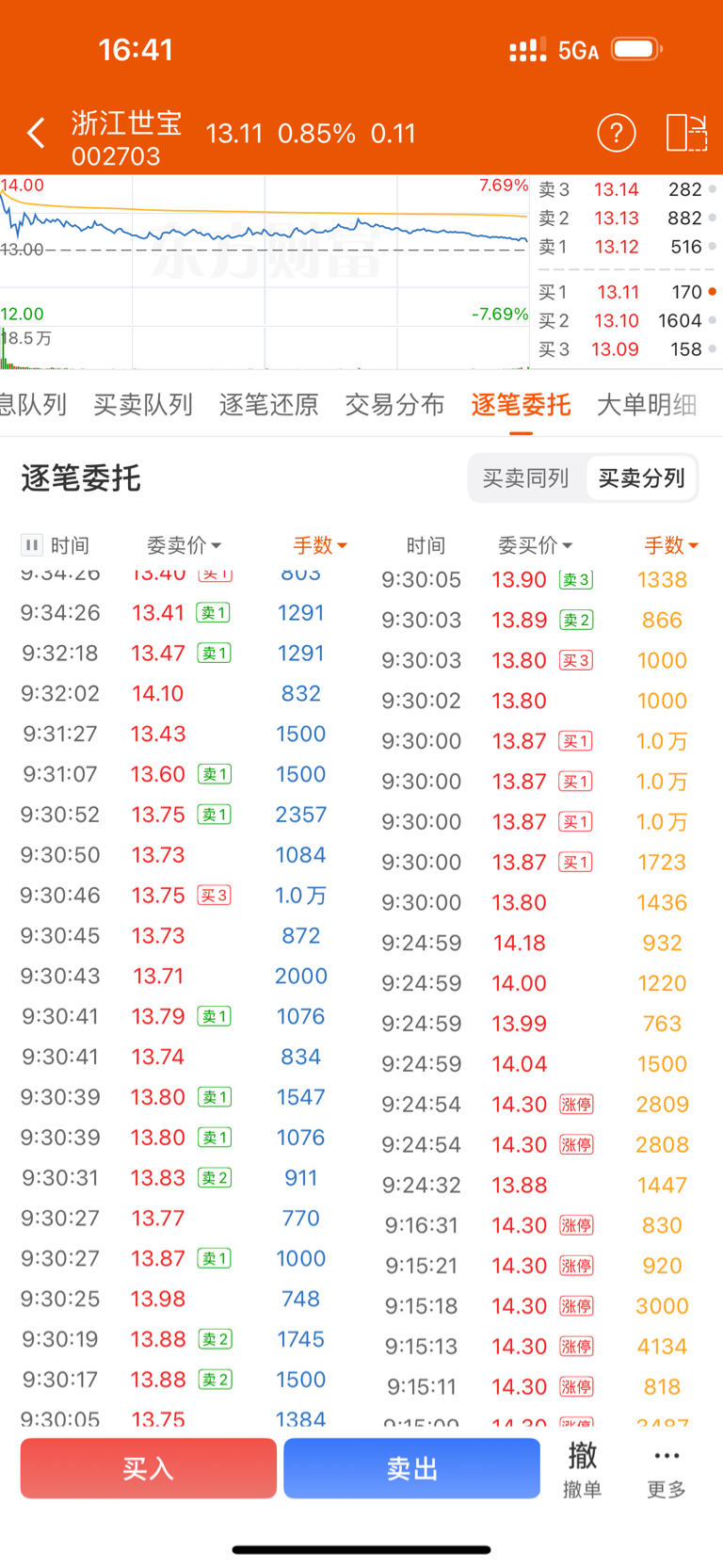
Task: Select the 买3 13.09 quote row
Action: point(627,349)
